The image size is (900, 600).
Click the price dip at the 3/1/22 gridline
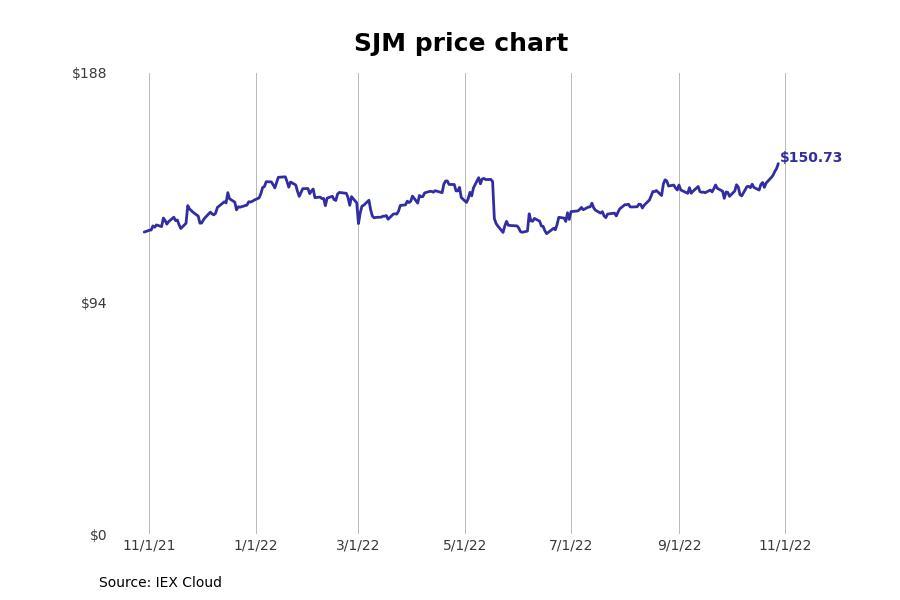pyautogui.click(x=359, y=223)
